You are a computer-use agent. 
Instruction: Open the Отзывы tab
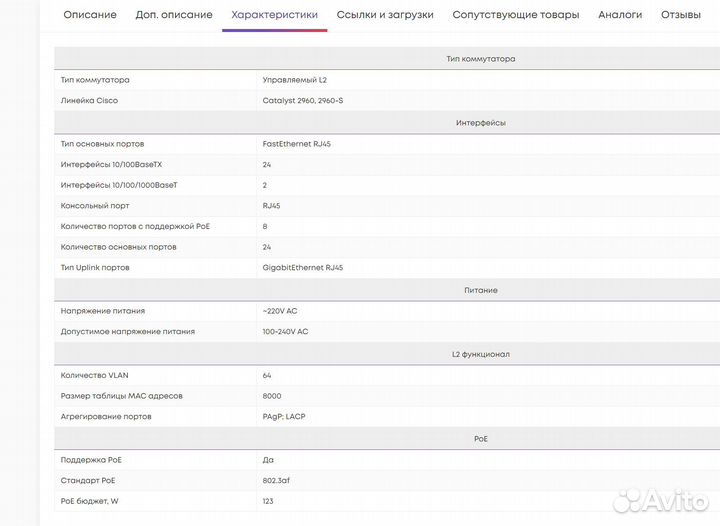click(681, 15)
